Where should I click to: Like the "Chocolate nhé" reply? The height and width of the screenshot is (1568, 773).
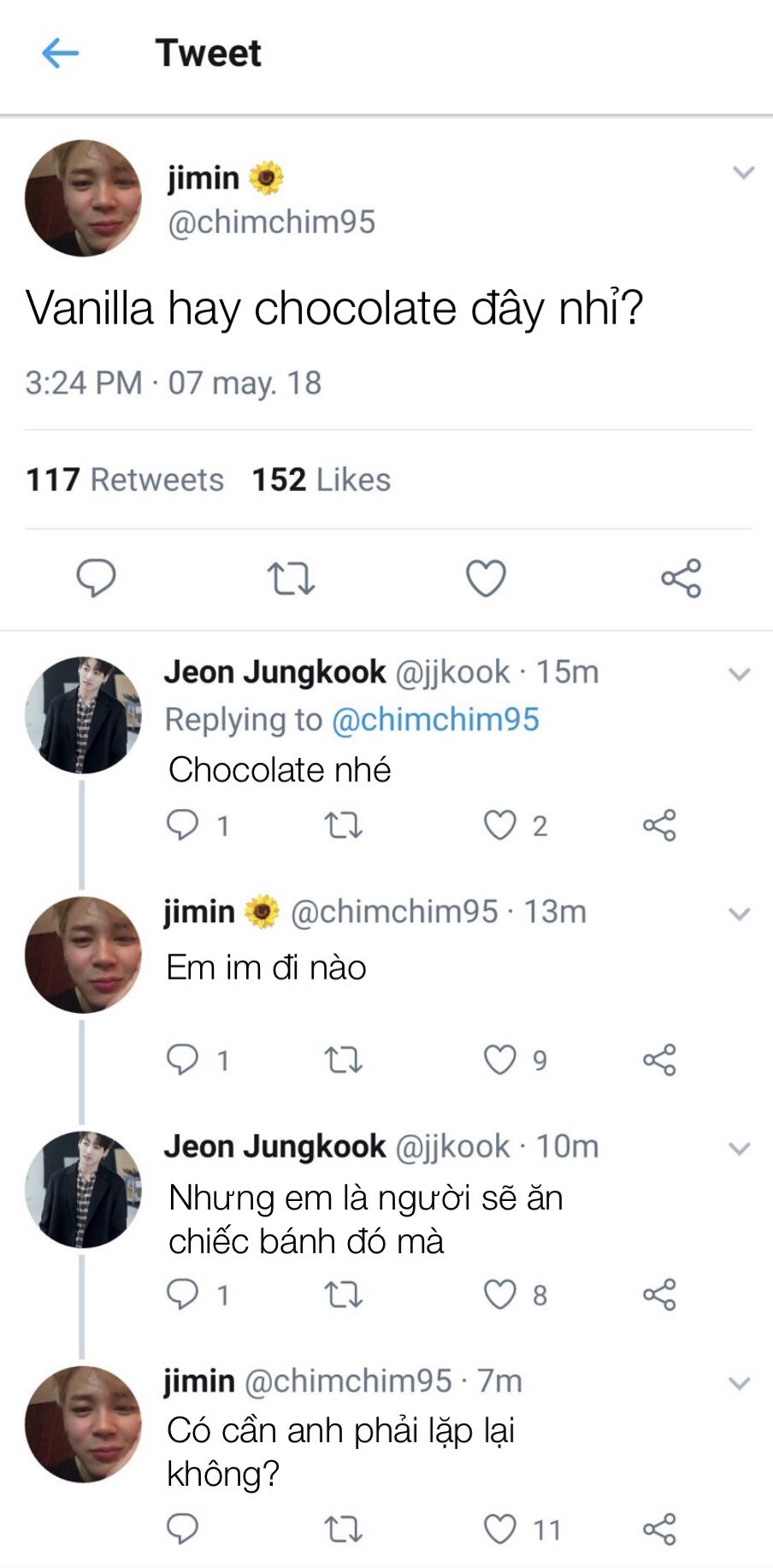(x=500, y=825)
